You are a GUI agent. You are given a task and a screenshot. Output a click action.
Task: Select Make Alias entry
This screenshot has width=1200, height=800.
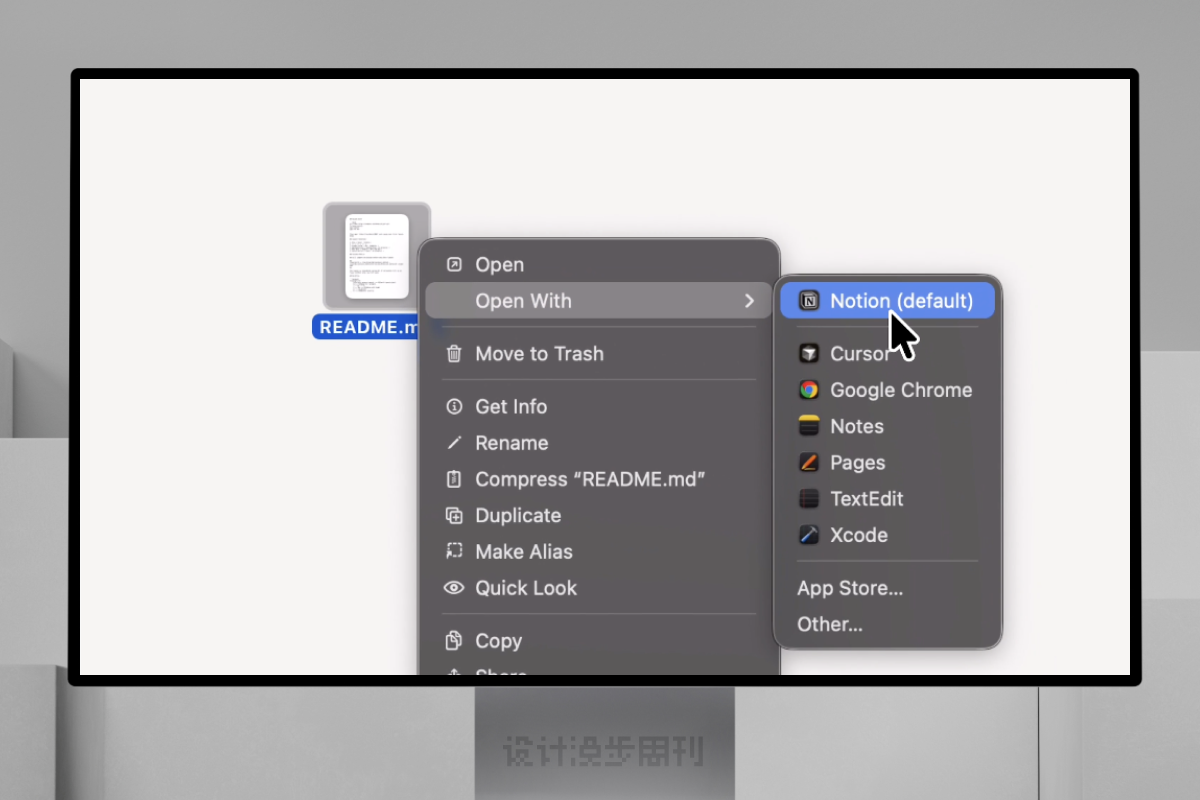[x=599, y=551]
